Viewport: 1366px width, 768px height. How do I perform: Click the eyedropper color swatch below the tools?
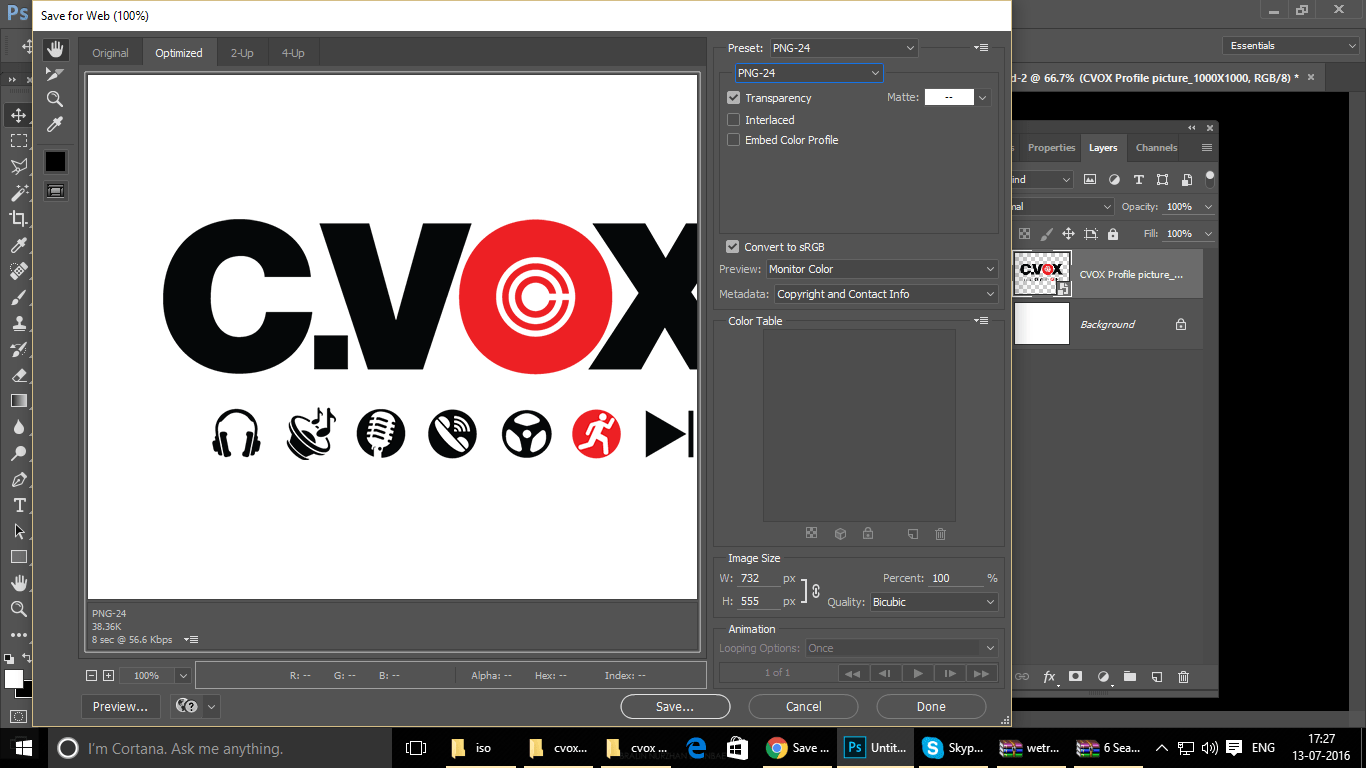click(55, 160)
